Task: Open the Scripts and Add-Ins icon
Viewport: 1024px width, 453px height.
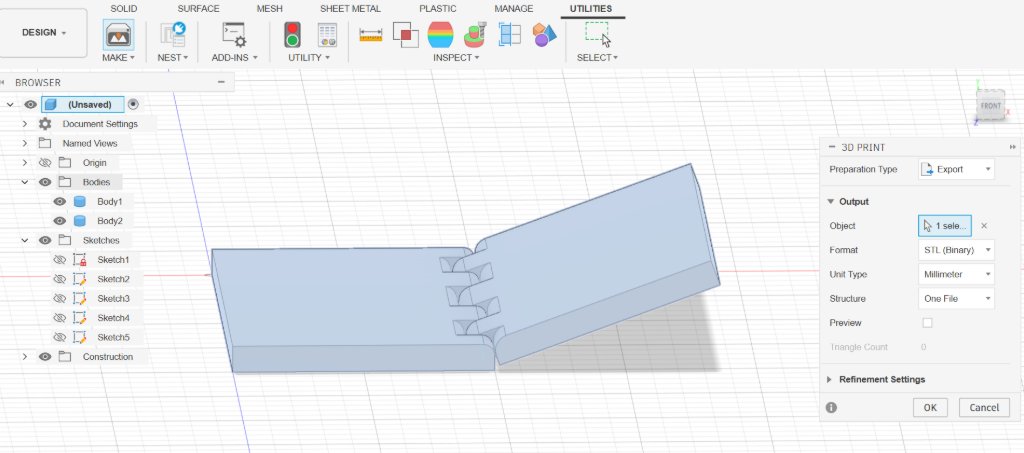Action: [234, 35]
